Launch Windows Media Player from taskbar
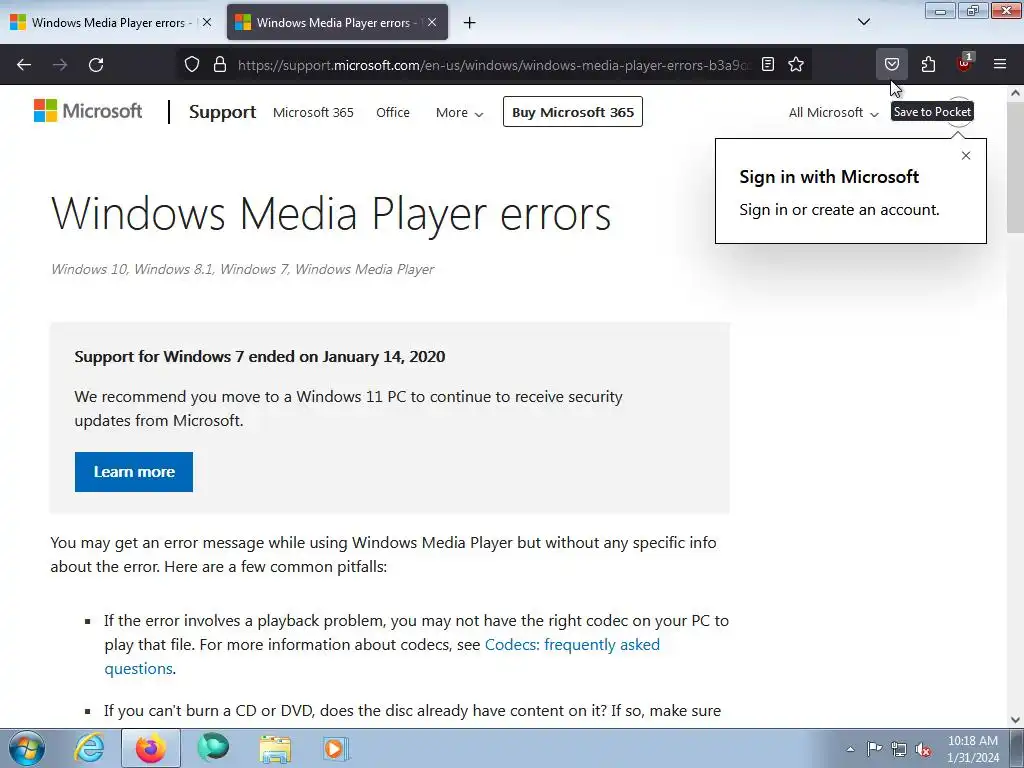The height and width of the screenshot is (768, 1024). (x=336, y=748)
